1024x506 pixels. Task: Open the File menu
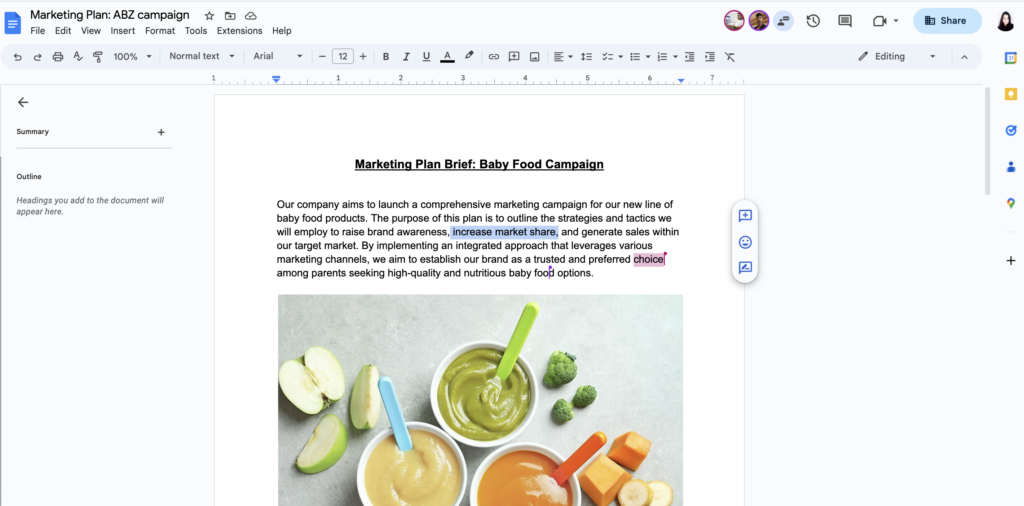[38, 31]
